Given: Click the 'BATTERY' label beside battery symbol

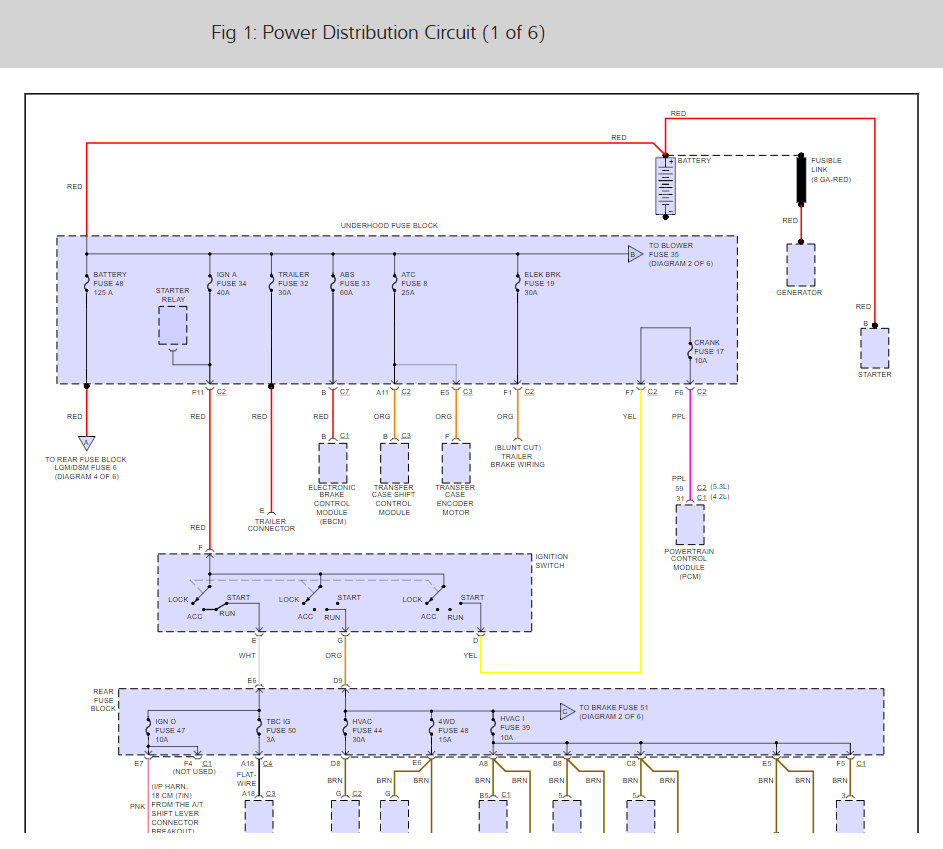Looking at the screenshot, I should (x=694, y=161).
